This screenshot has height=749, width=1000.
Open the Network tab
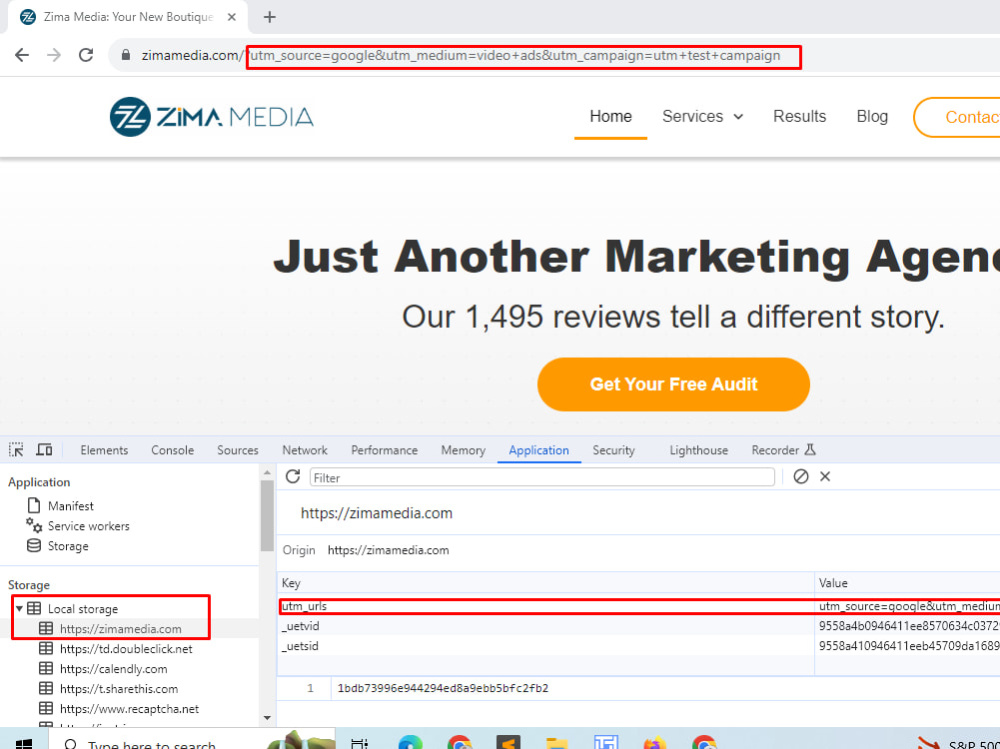coord(305,450)
